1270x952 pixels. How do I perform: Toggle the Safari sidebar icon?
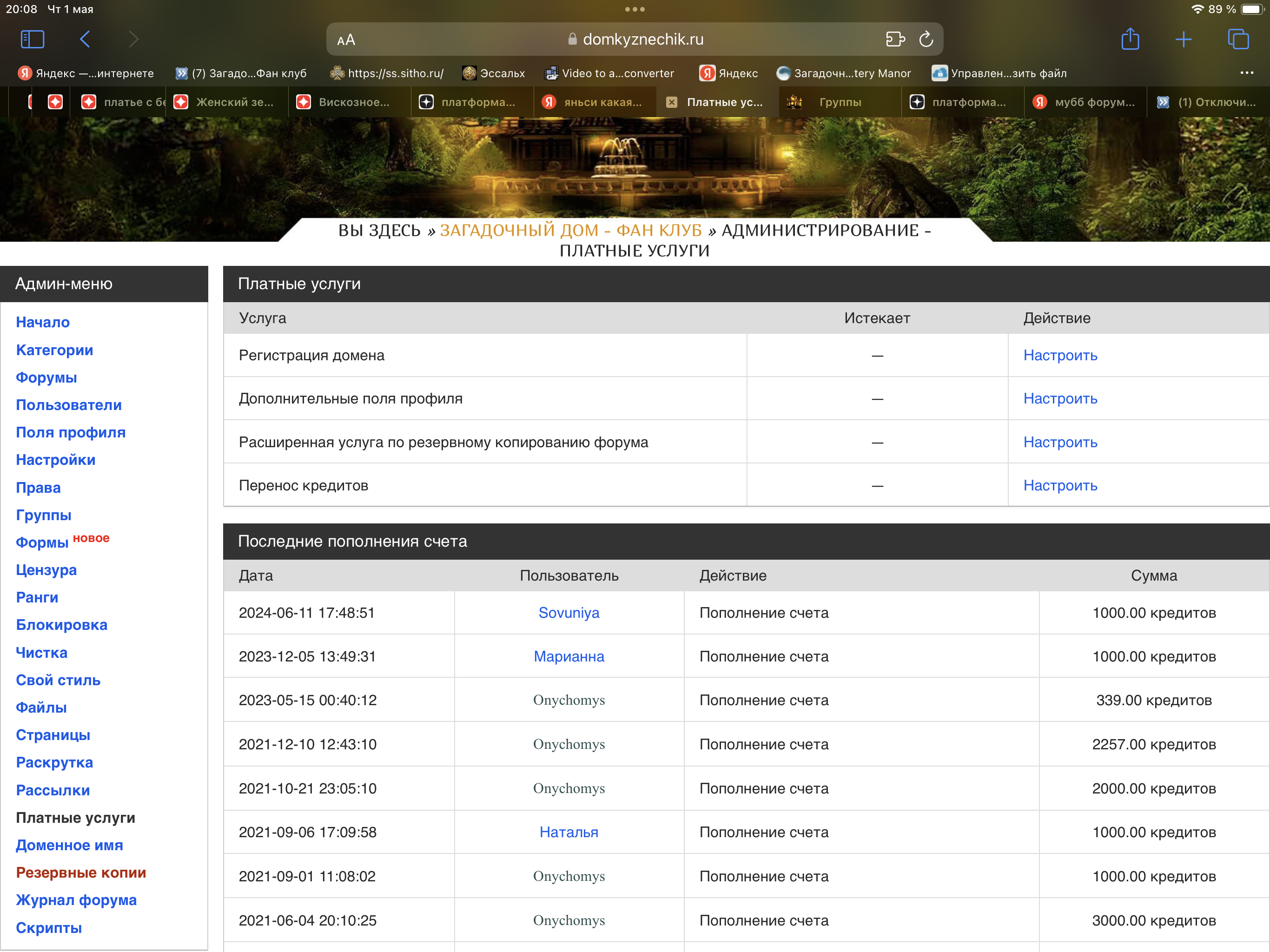(32, 39)
